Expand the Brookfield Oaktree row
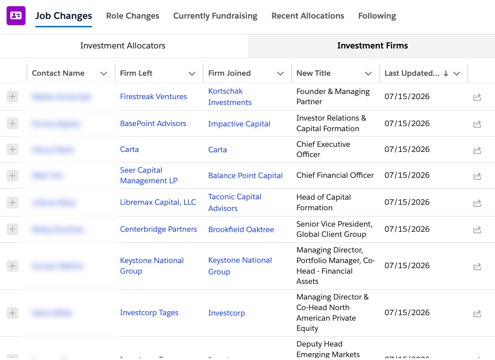The image size is (495, 360). coord(12,229)
